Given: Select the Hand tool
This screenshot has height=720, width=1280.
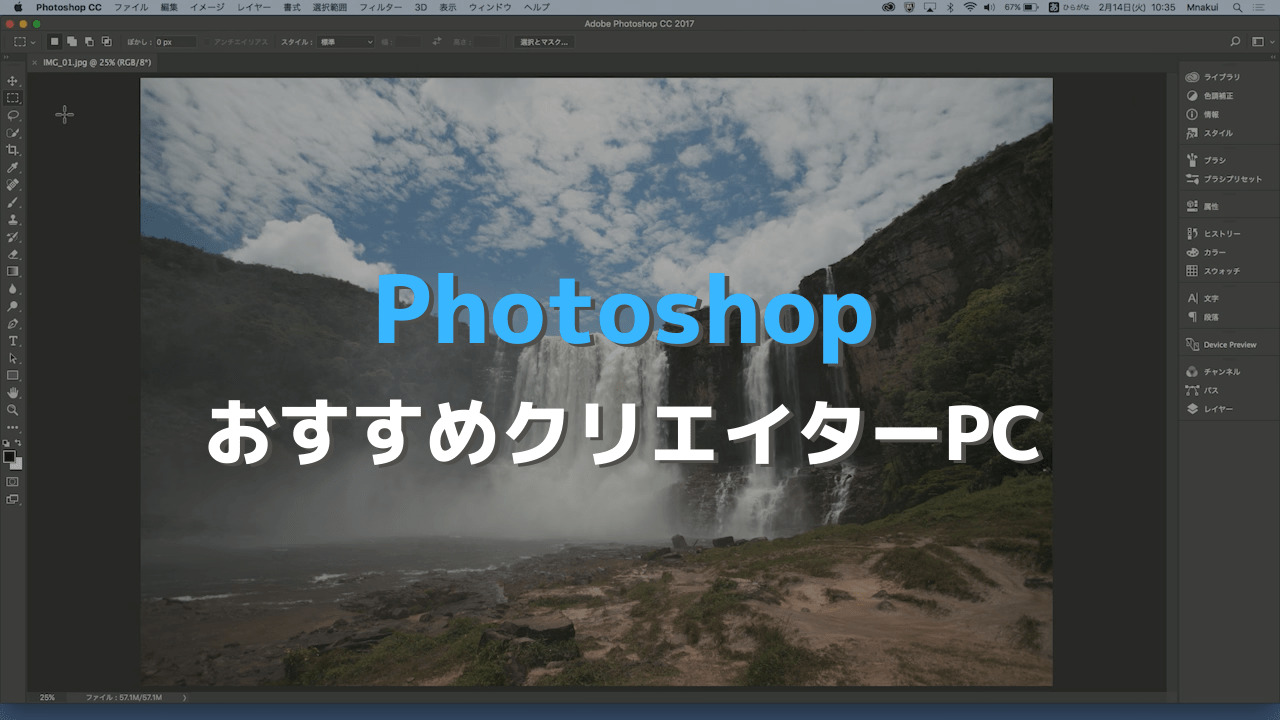Looking at the screenshot, I should coord(13,393).
